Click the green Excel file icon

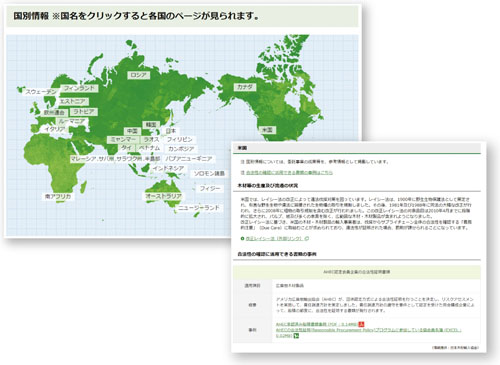point(296,336)
